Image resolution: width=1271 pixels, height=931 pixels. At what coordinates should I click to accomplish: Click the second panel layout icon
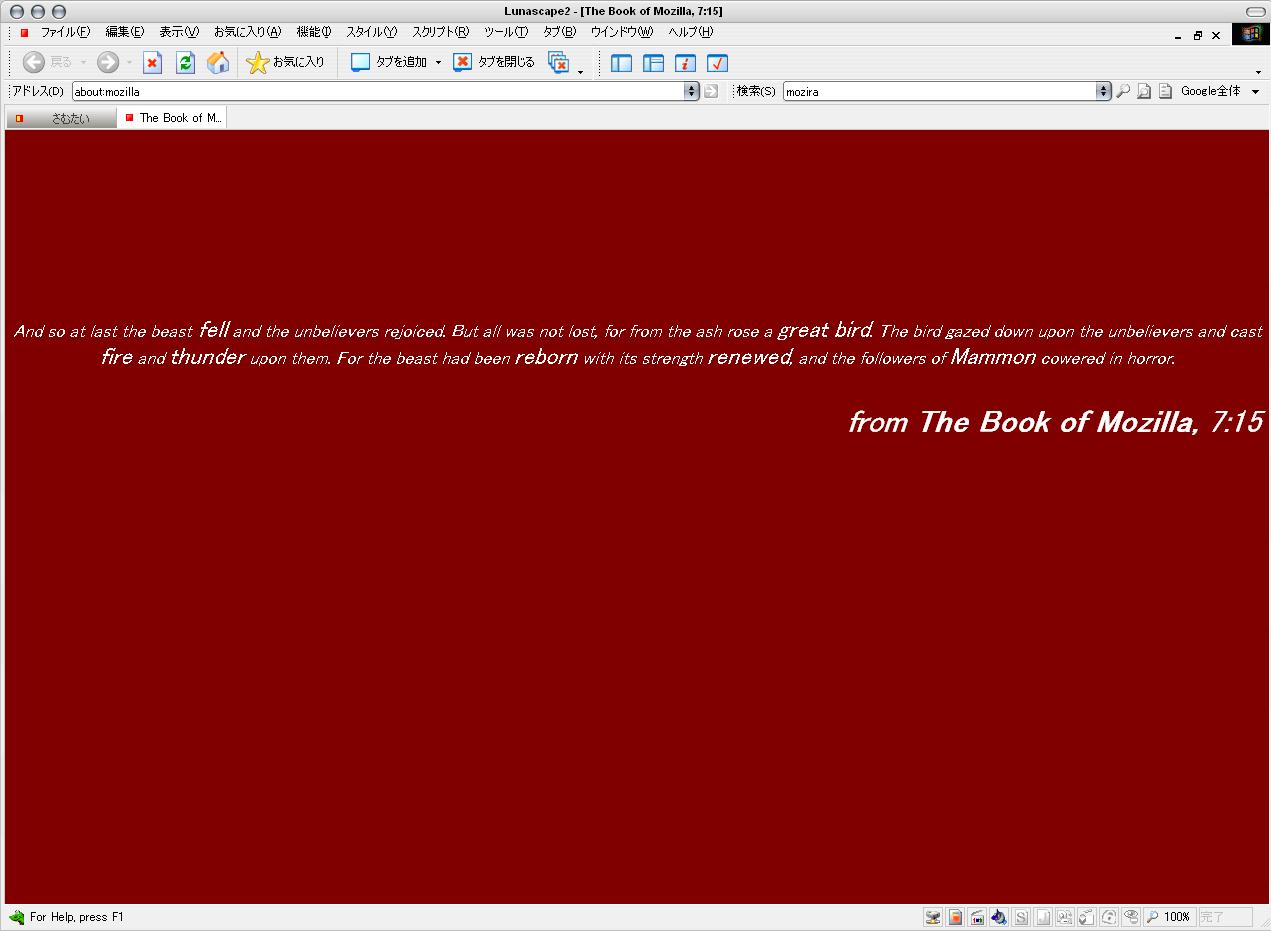653,63
